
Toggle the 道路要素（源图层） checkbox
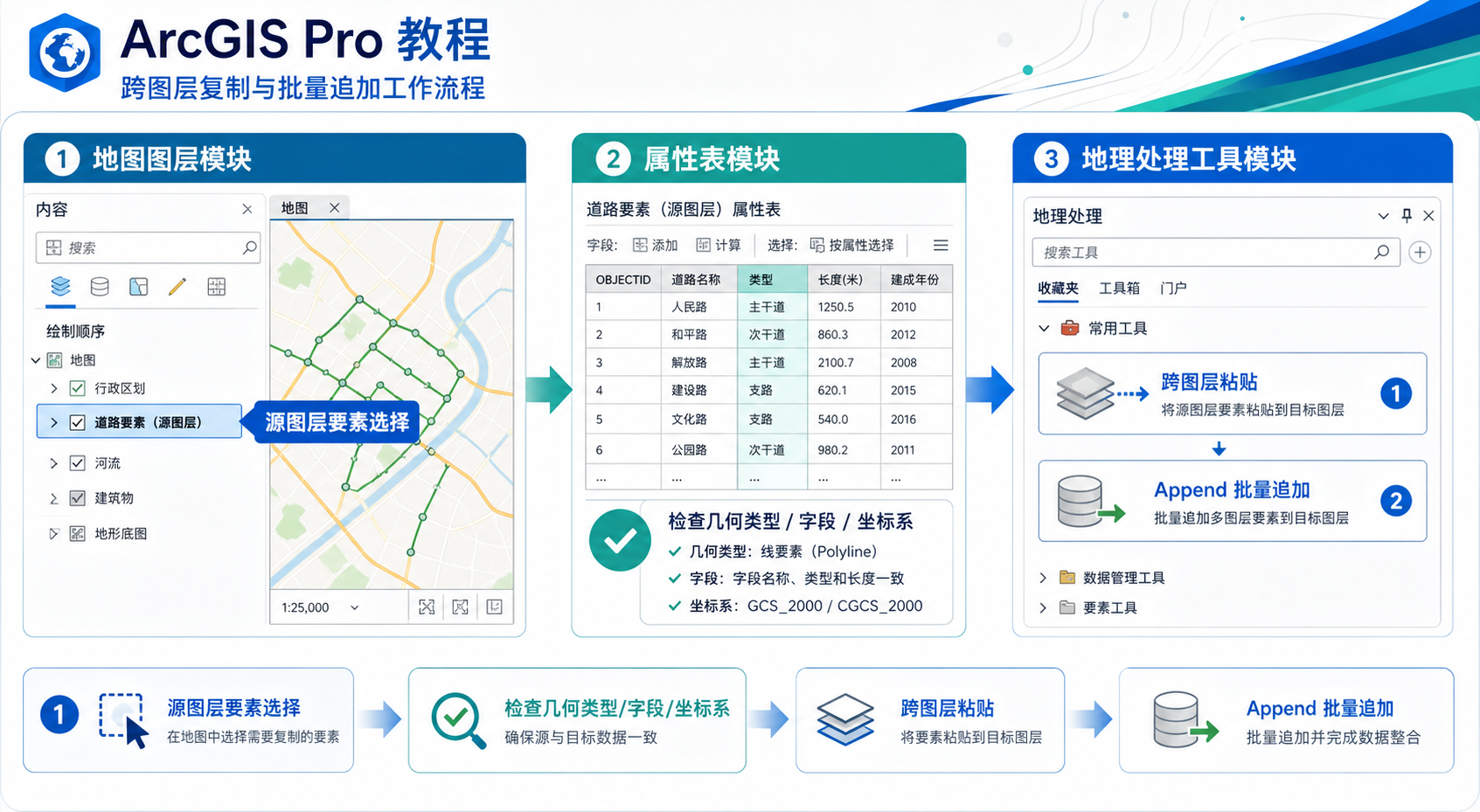tap(77, 422)
